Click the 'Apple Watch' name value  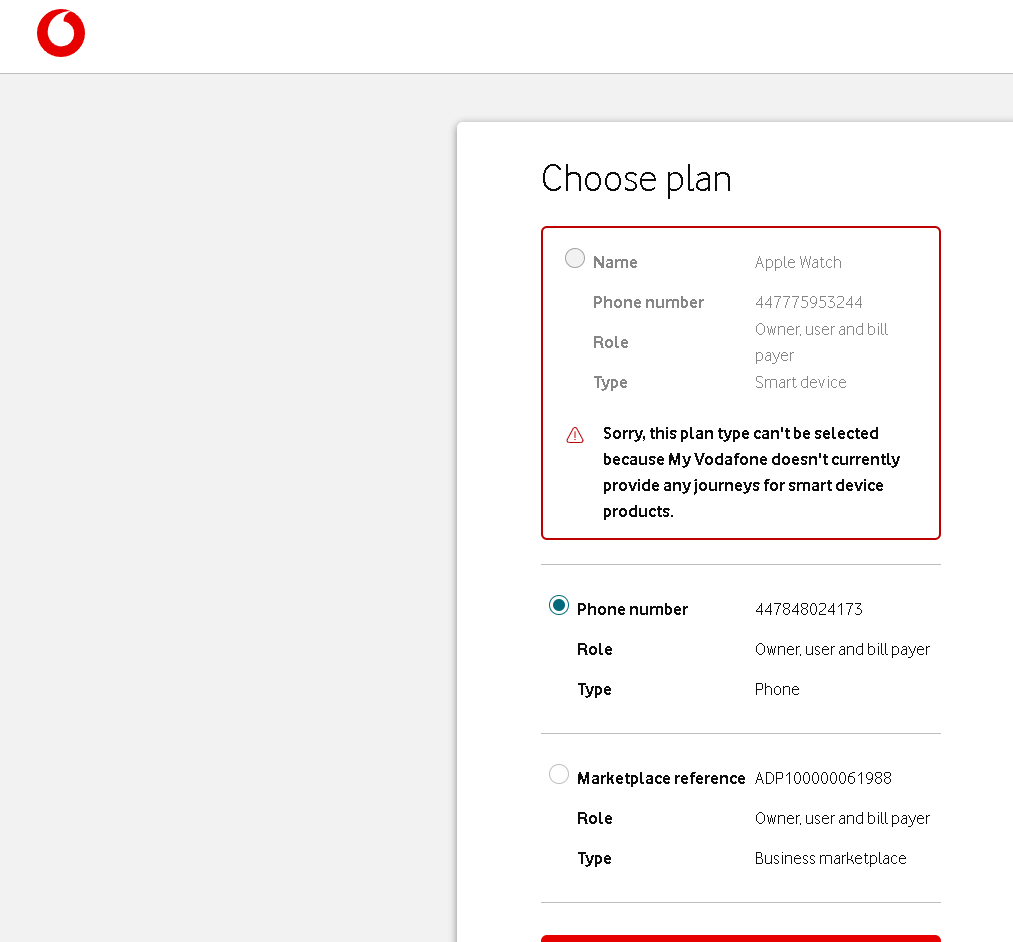click(798, 262)
